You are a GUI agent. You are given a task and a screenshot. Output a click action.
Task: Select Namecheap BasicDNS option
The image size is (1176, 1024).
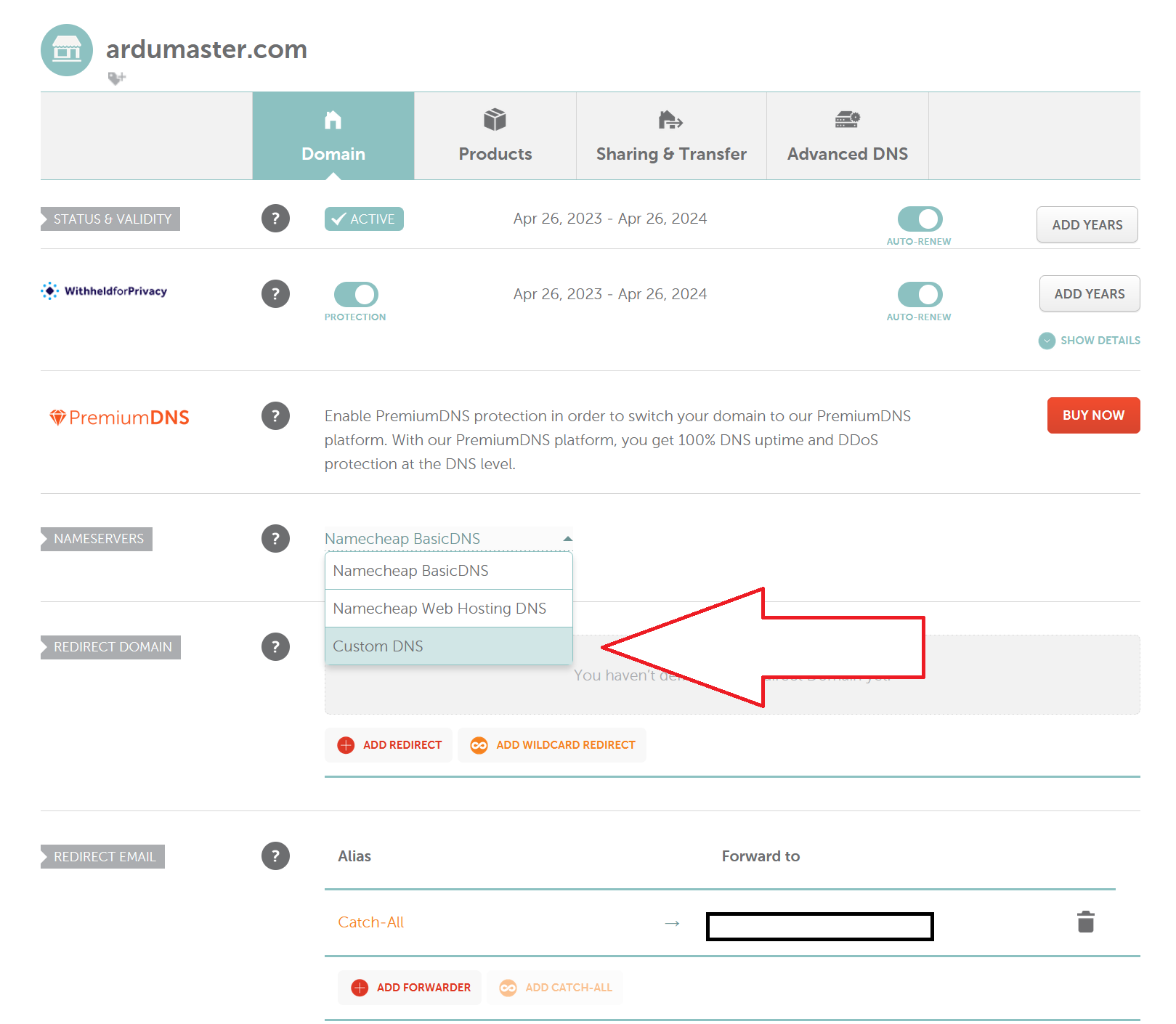449,571
